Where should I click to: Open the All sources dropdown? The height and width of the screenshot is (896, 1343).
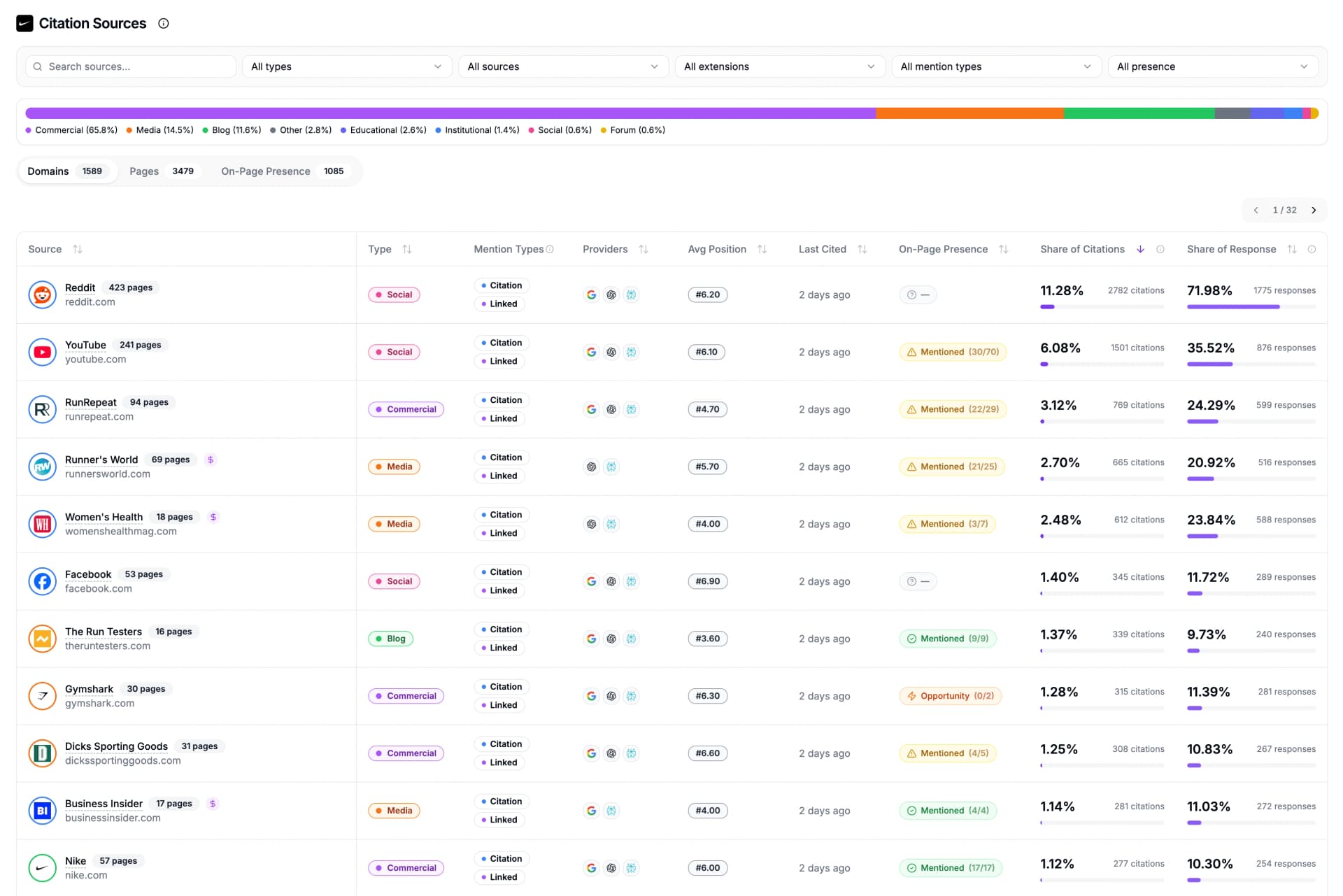coord(563,66)
